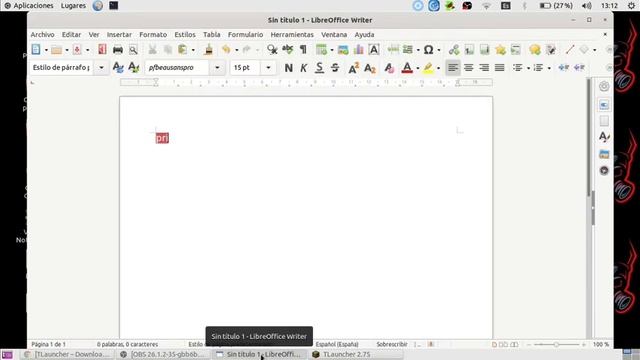Open the Lugares system menu
Screen dimensions: 640x360
[73, 6]
